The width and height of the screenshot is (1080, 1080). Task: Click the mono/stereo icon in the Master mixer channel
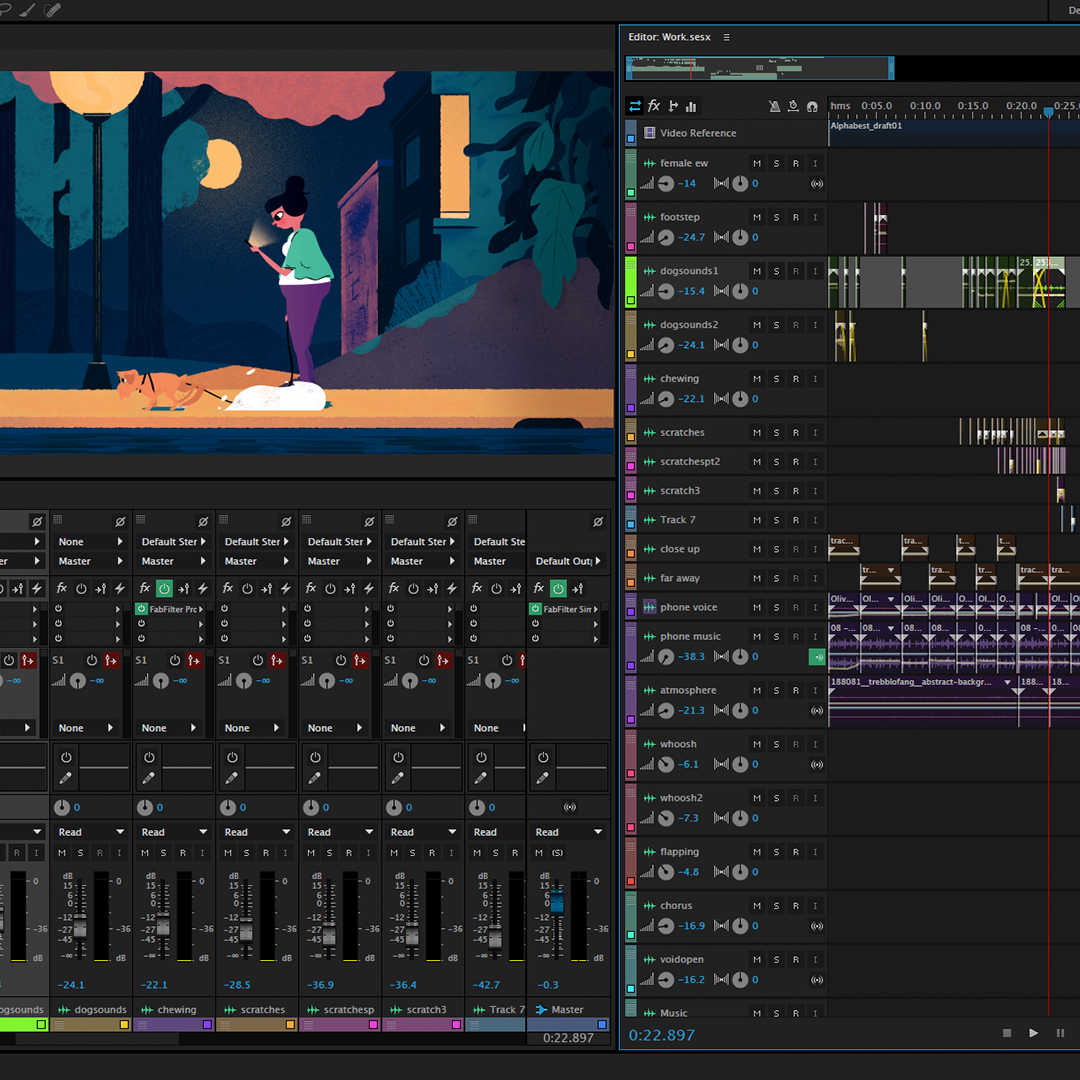click(570, 807)
